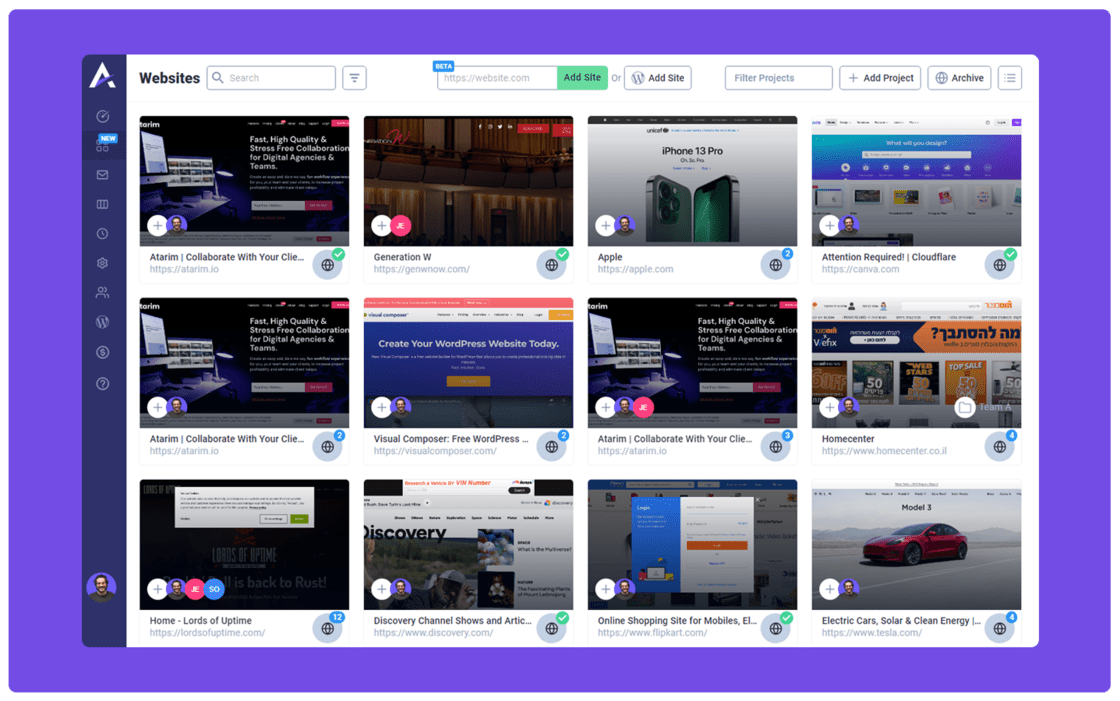
Task: Open the help question mark sidebar icon
Action: (103, 384)
